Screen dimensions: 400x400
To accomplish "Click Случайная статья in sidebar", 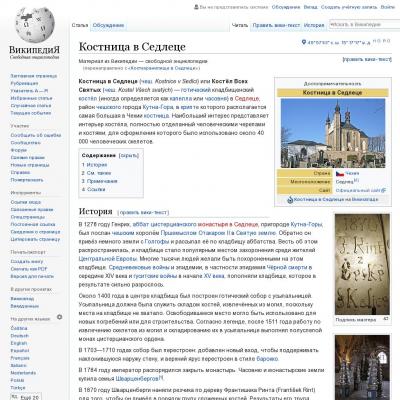I will 31,105.
